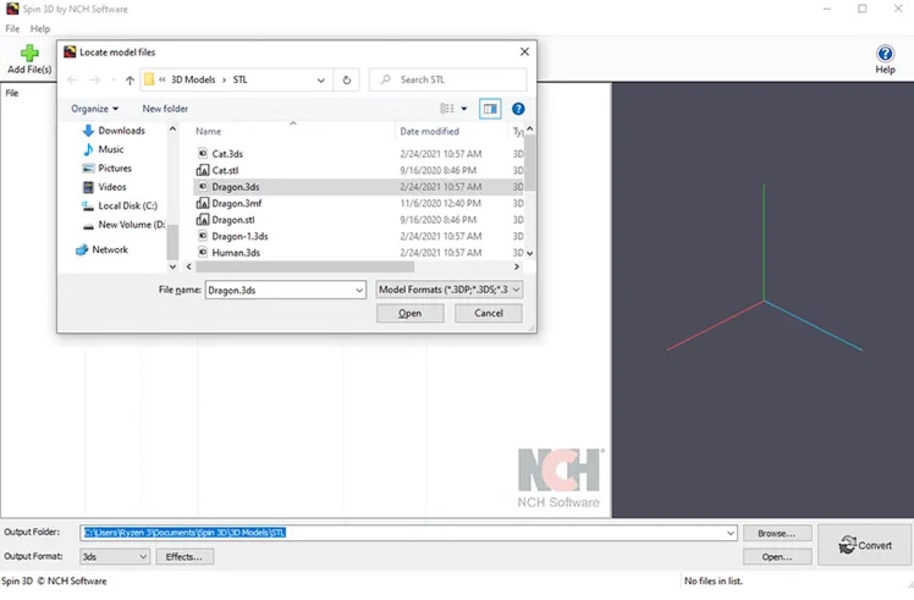The width and height of the screenshot is (914, 600).
Task: Click the dialog help question mark icon
Action: [518, 108]
